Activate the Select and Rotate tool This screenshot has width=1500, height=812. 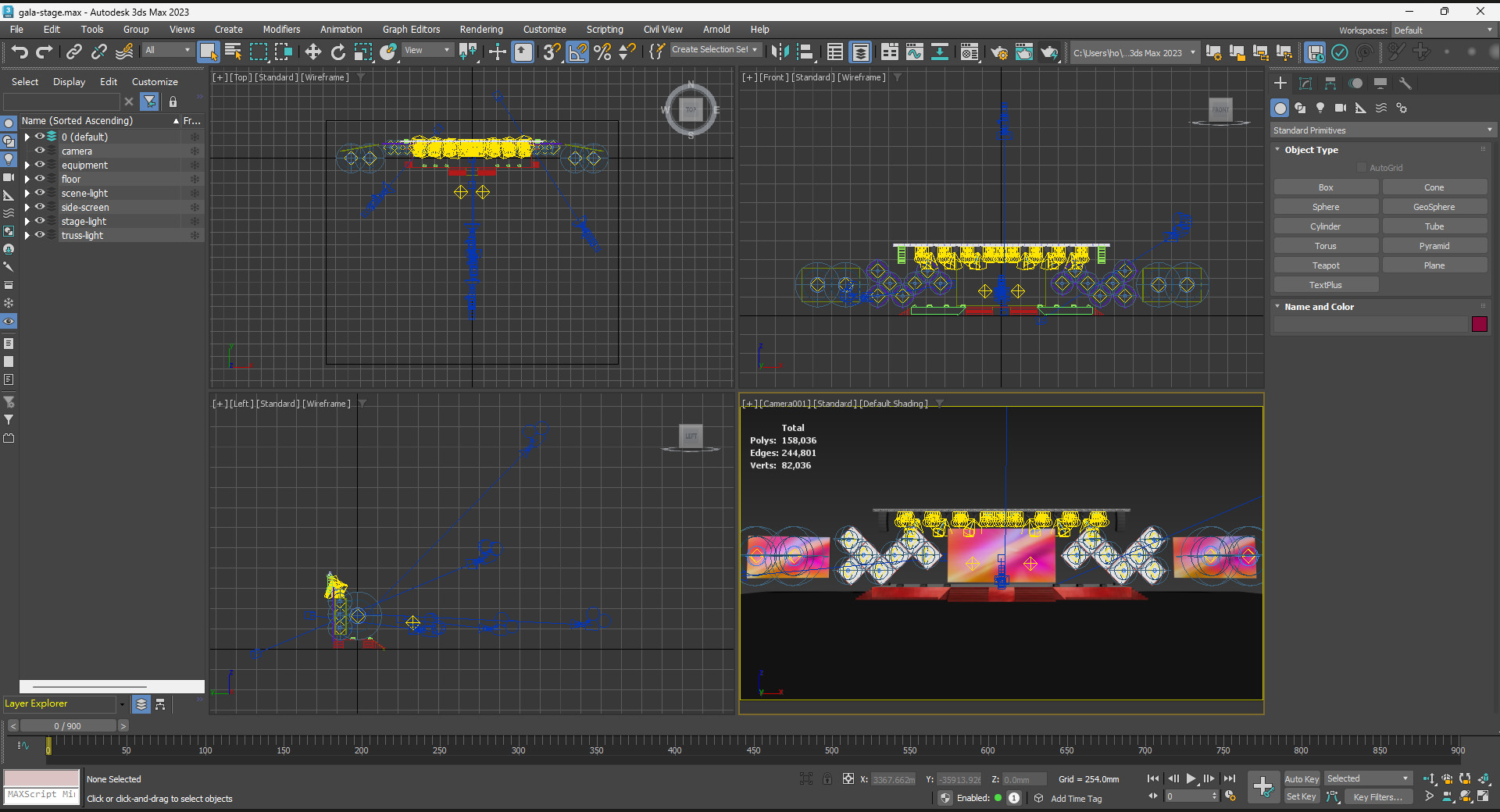(337, 52)
